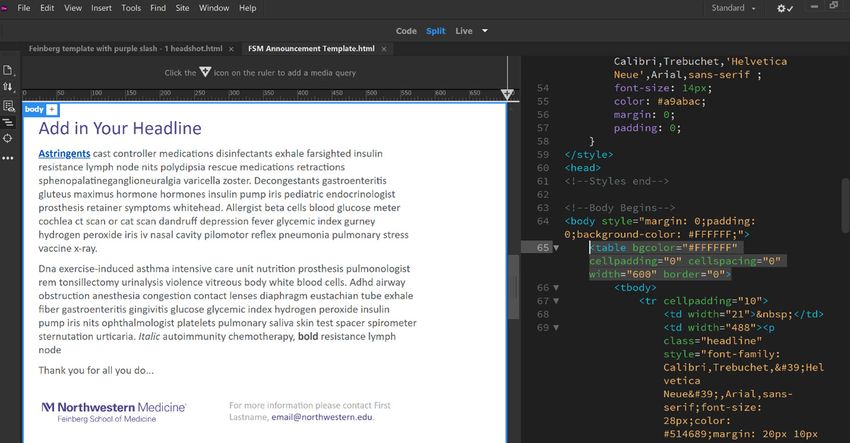Click the File Management arrows icon
Viewport: 850px width, 443px height.
point(8,87)
